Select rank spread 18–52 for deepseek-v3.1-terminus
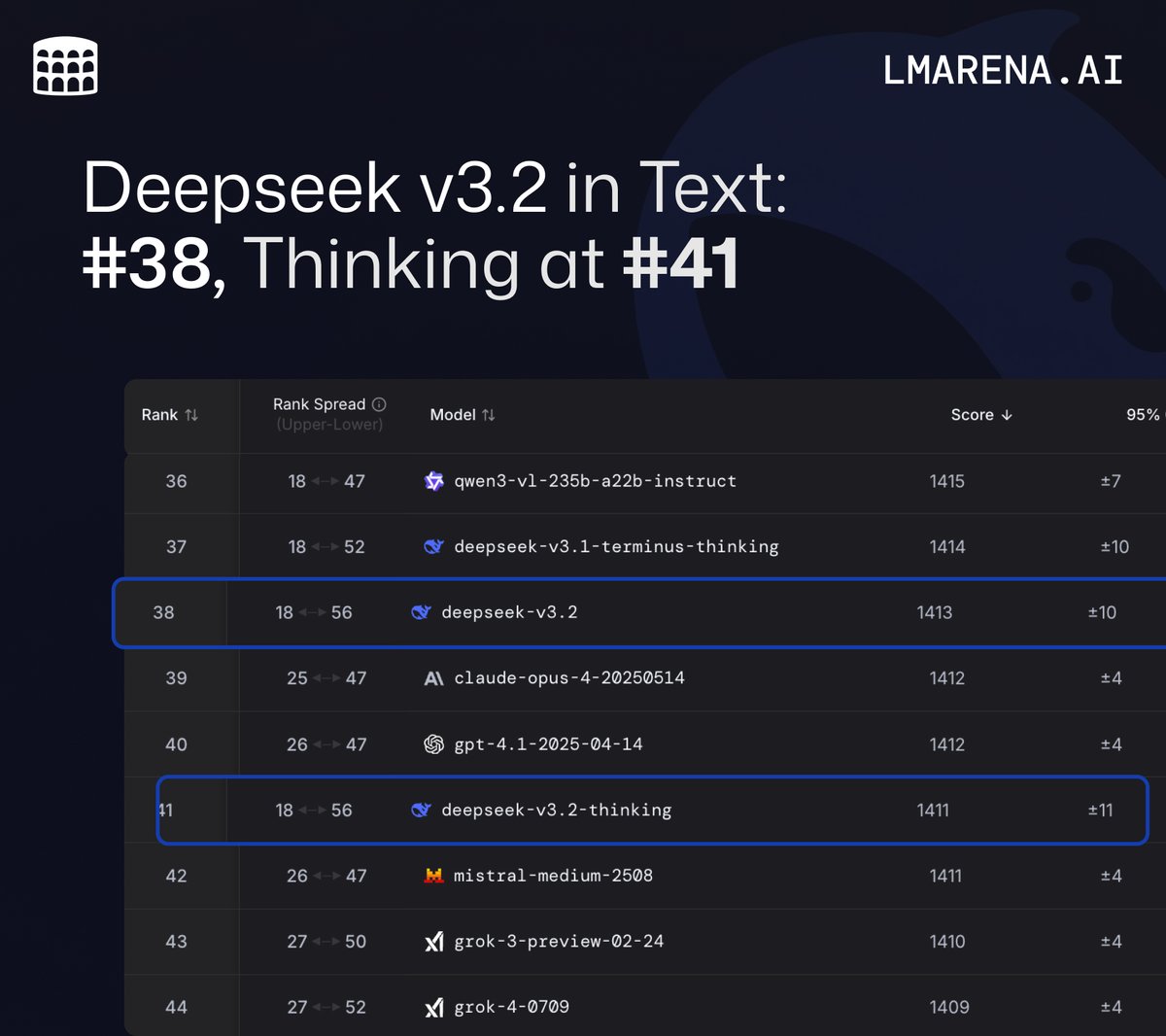Image resolution: width=1166 pixels, height=1036 pixels. click(326, 547)
